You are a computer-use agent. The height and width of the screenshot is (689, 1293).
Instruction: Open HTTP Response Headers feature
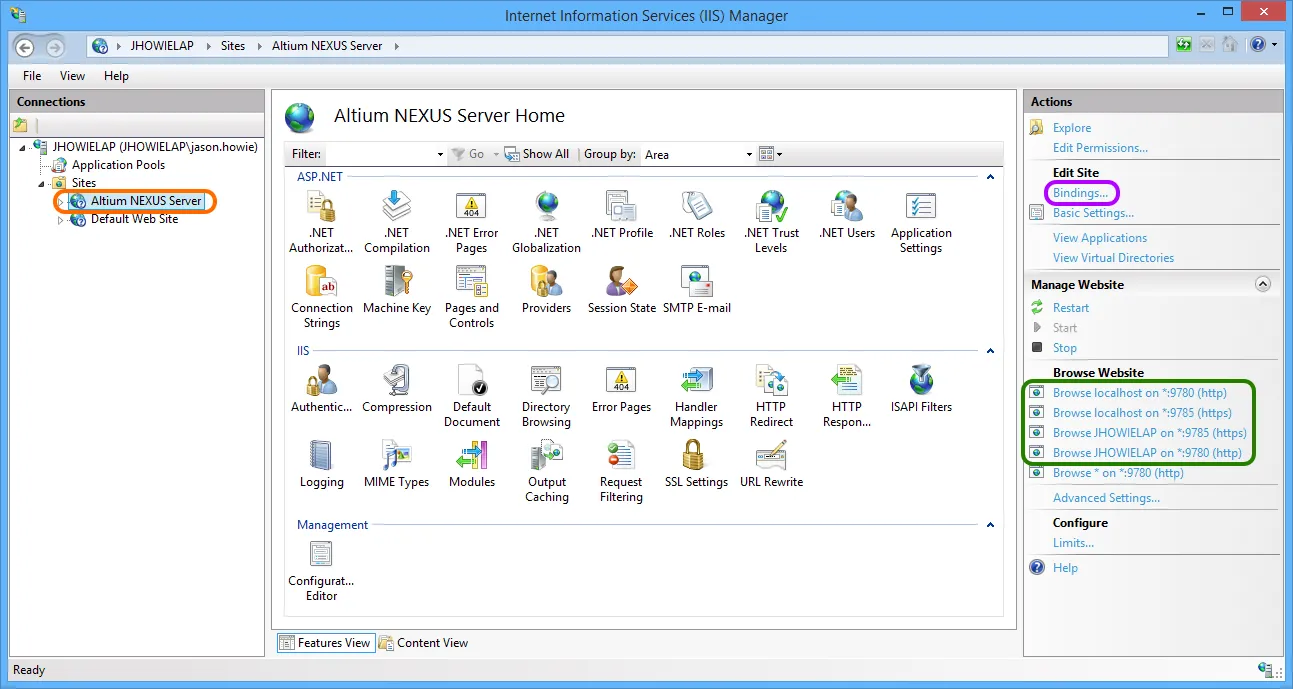point(846,396)
